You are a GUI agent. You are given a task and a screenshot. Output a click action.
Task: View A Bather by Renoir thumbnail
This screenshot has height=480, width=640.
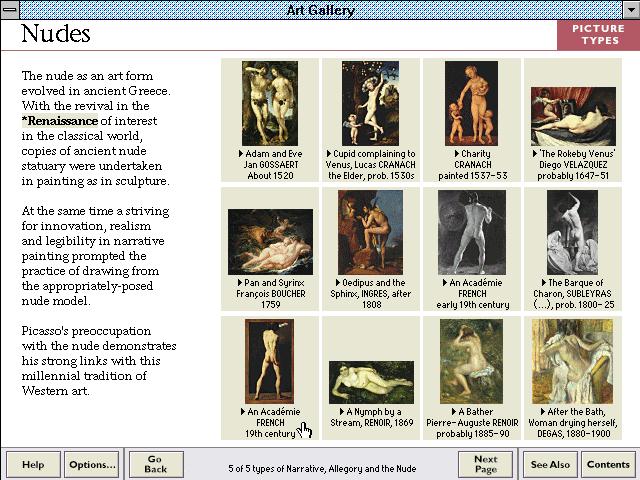click(x=471, y=362)
